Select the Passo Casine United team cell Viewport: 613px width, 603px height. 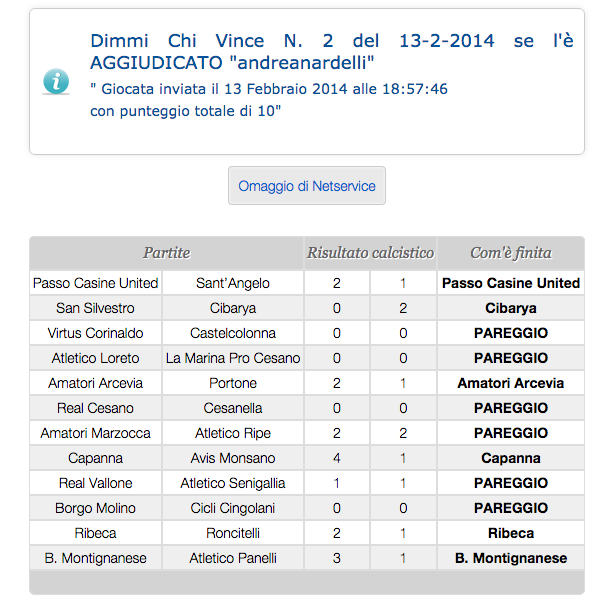(x=95, y=283)
